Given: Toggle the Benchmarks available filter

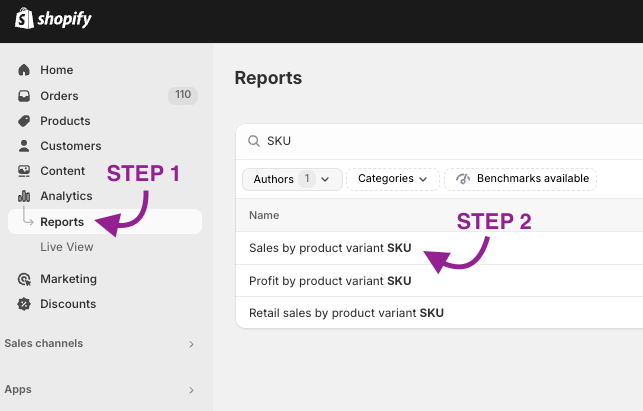Looking at the screenshot, I should coord(520,179).
